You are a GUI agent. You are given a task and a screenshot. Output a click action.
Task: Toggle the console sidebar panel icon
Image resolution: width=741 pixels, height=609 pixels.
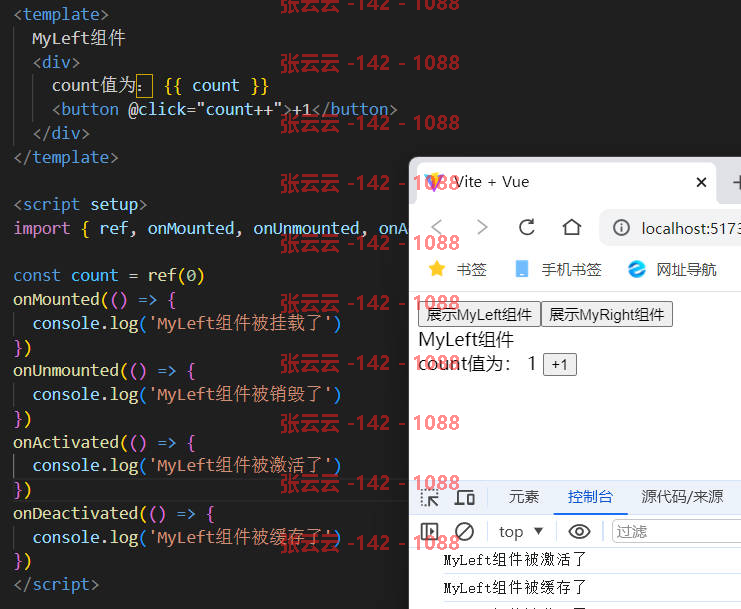tap(429, 532)
